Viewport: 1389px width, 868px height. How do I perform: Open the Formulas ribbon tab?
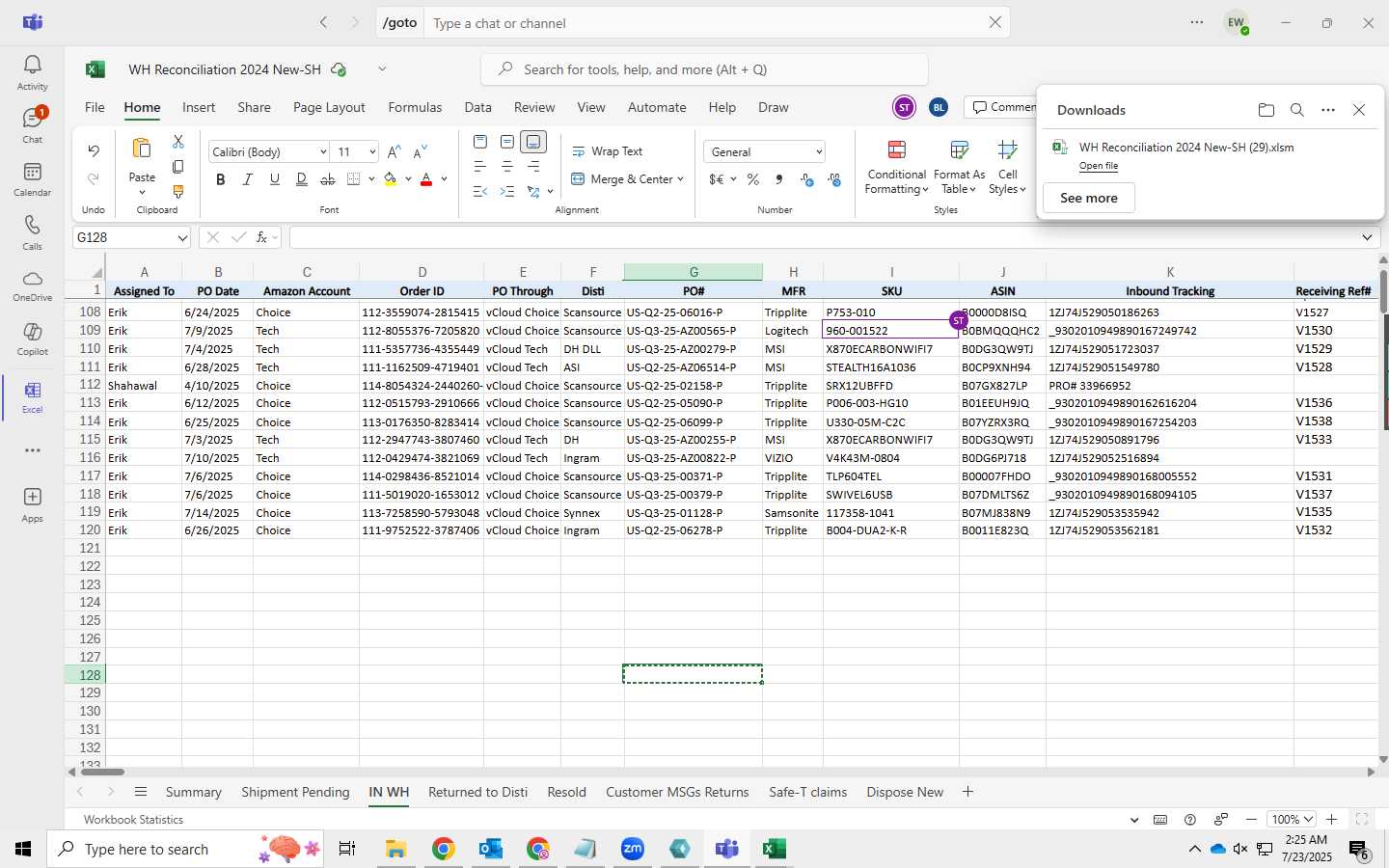pyautogui.click(x=415, y=107)
